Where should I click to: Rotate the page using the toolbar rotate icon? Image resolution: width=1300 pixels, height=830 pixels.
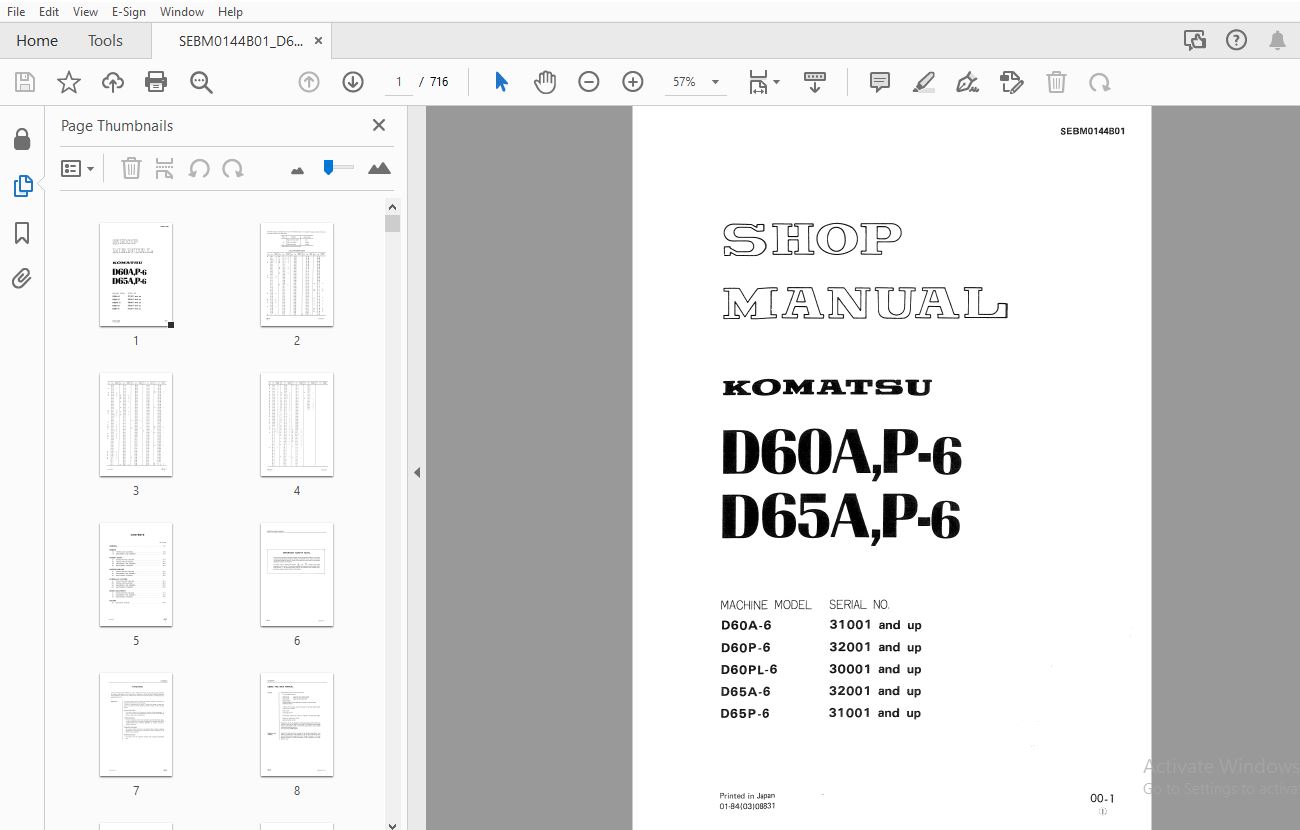(x=1100, y=82)
